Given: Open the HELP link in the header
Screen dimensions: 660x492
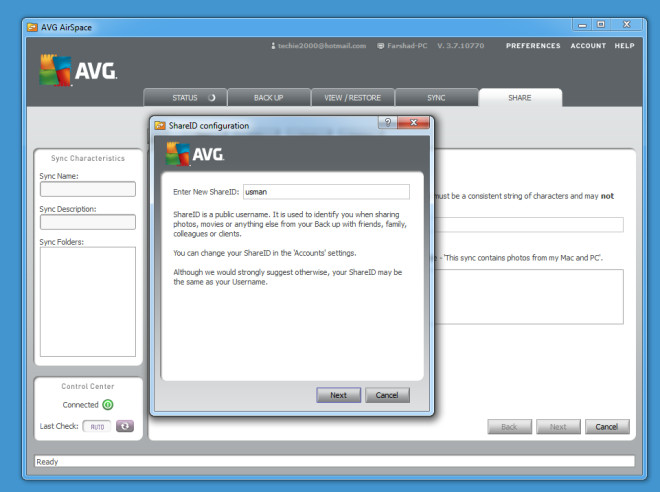Looking at the screenshot, I should pos(624,45).
